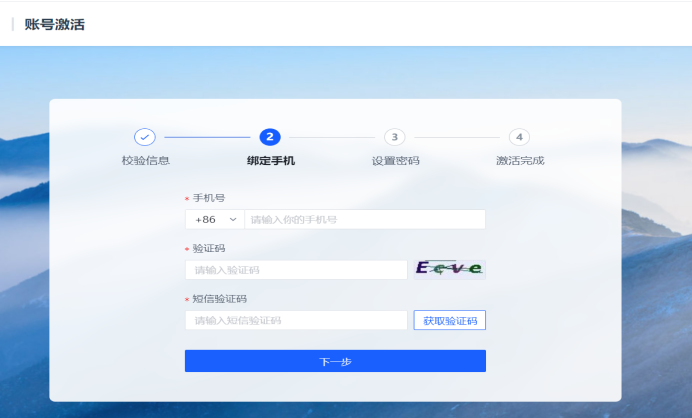The width and height of the screenshot is (692, 418).
Task: Refresh the captcha image
Action: pos(449,269)
